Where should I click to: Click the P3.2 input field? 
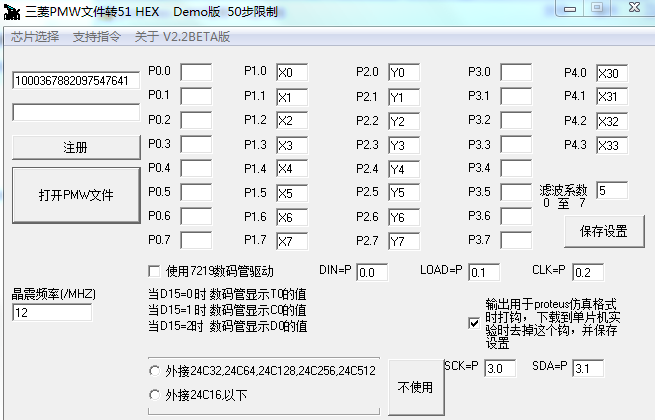[x=516, y=120]
